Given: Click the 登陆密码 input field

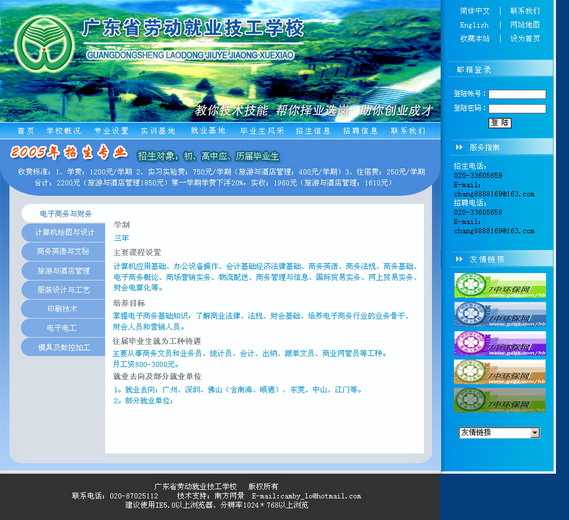Looking at the screenshot, I should coord(517,108).
